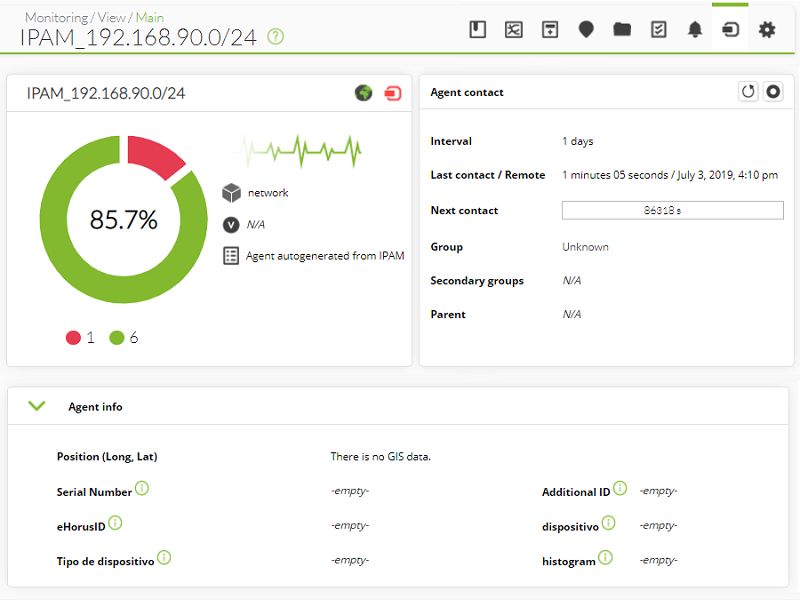Click the Serial Number info icon
Image resolution: width=800 pixels, height=600 pixels.
click(x=142, y=488)
